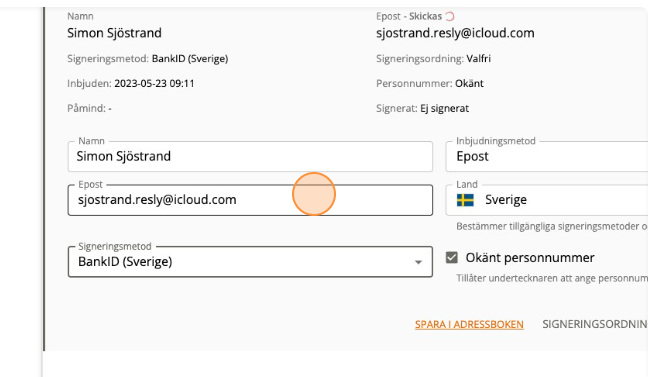Click the Påmind value line

pos(89,109)
